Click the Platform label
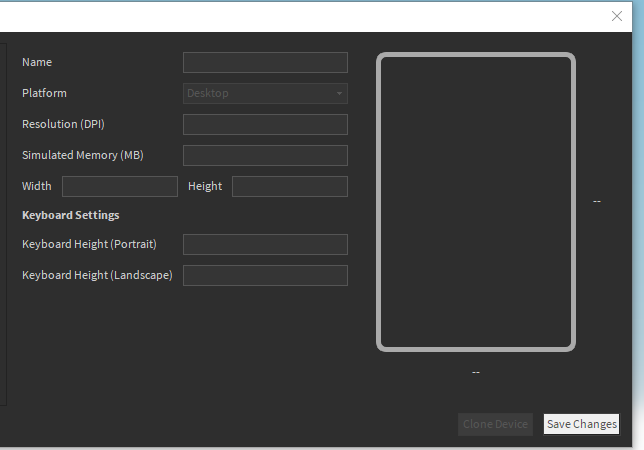Viewport: 644px width, 450px height. (44, 93)
